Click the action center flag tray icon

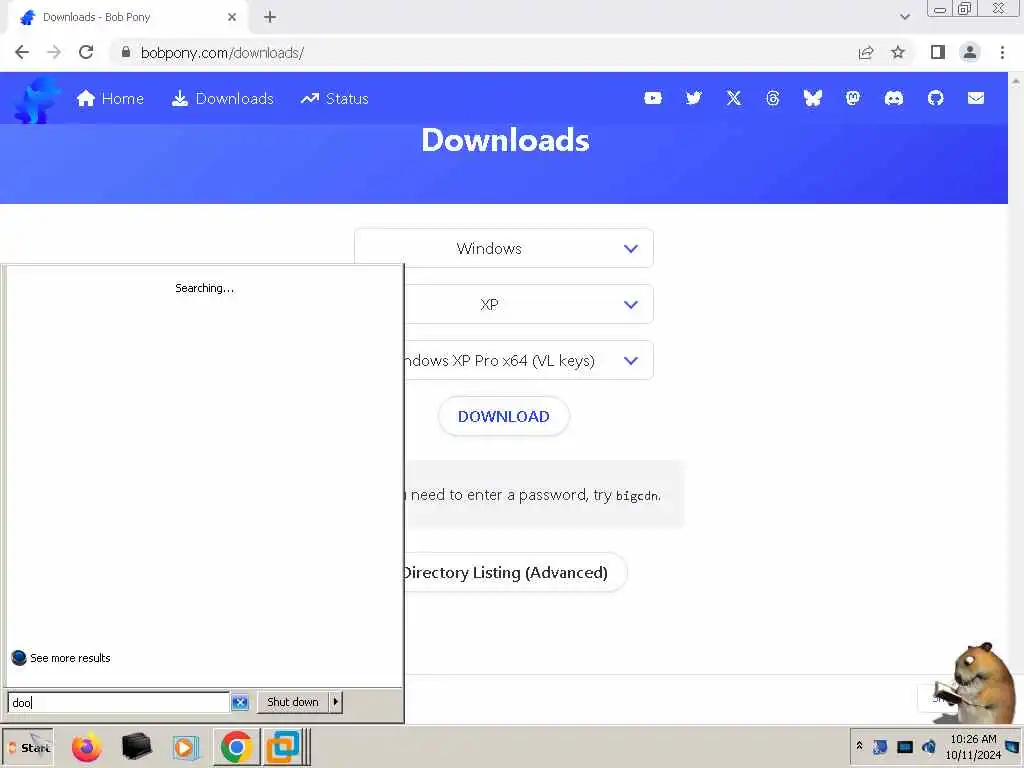click(880, 746)
